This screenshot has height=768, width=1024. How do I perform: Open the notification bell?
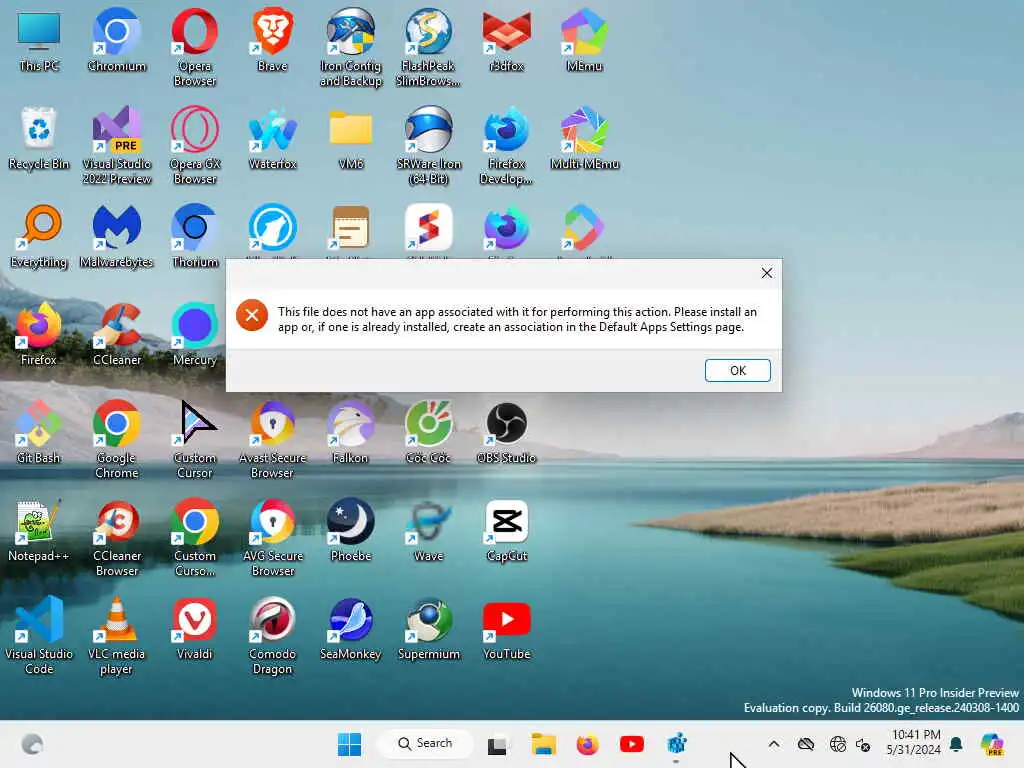click(x=956, y=744)
